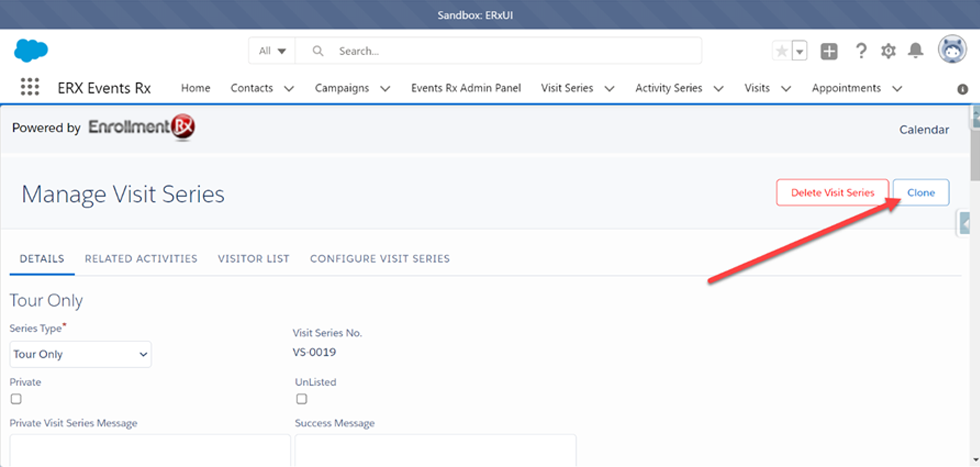This screenshot has width=980, height=467.
Task: Open the Setup gear icon
Action: pyautogui.click(x=888, y=52)
